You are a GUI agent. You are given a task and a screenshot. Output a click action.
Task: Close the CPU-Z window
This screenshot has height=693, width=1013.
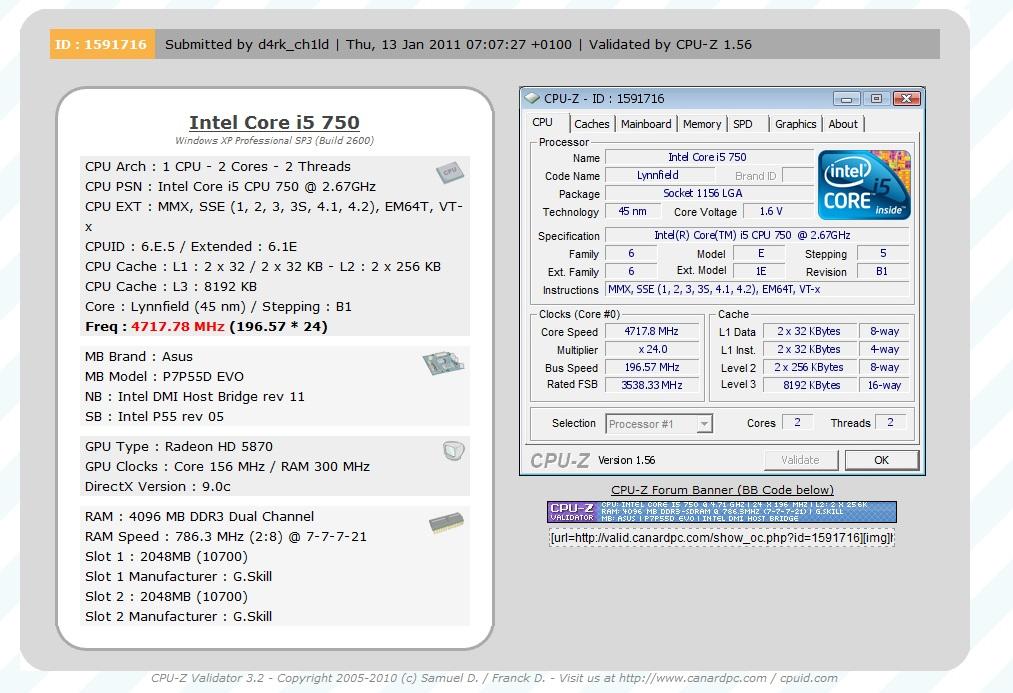click(x=906, y=99)
